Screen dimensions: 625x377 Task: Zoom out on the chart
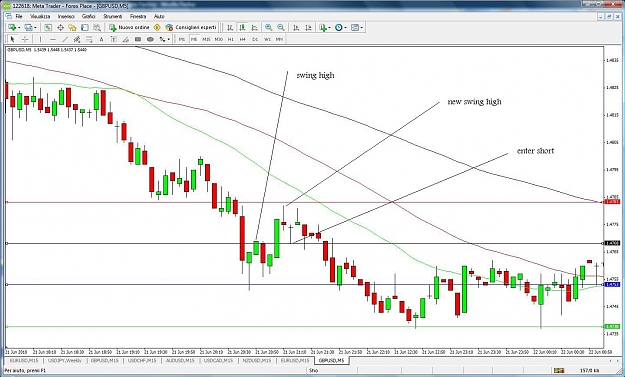(x=281, y=27)
